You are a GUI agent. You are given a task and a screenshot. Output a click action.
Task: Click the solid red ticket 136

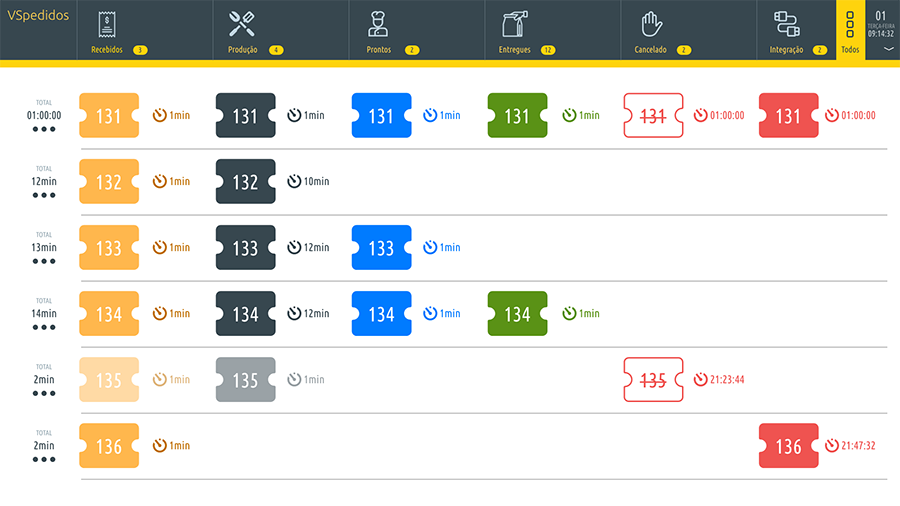pos(788,446)
